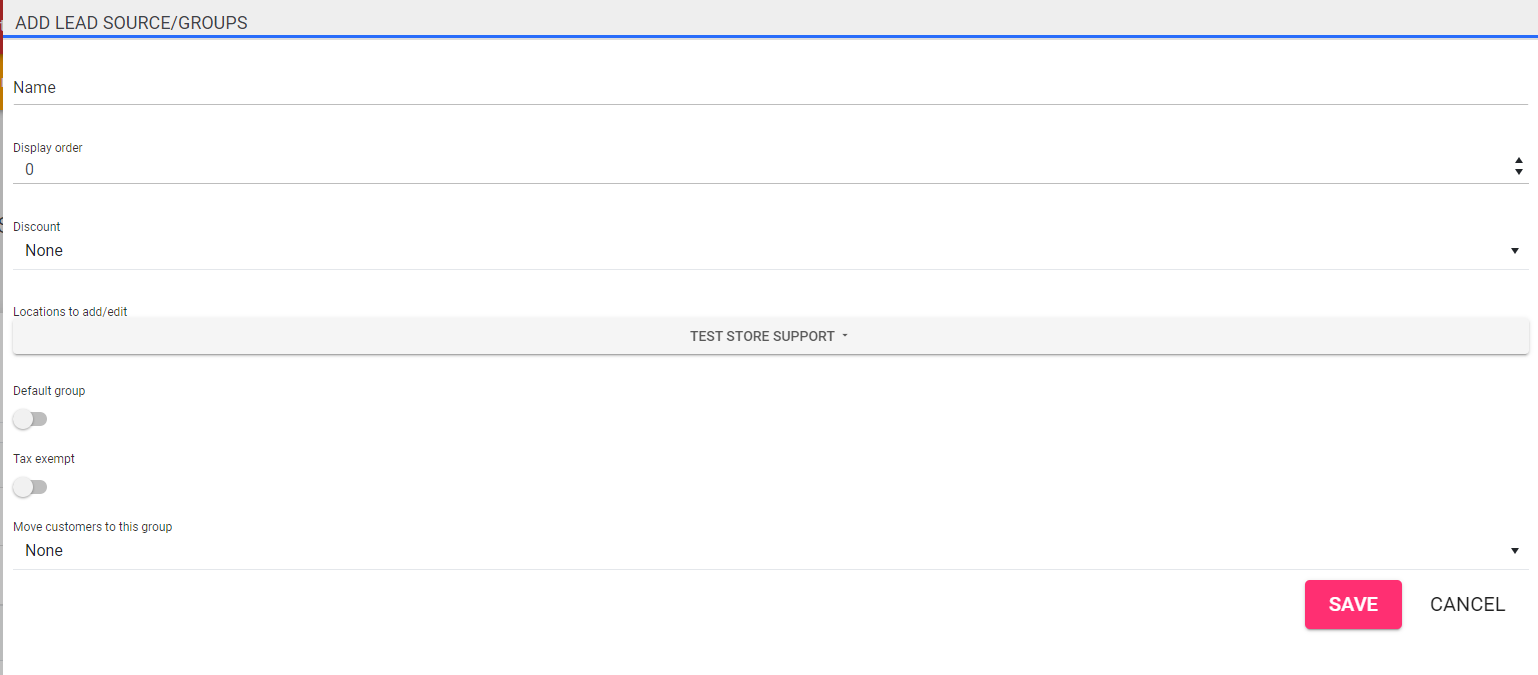Toggle the Tax exempt switch

pos(30,487)
